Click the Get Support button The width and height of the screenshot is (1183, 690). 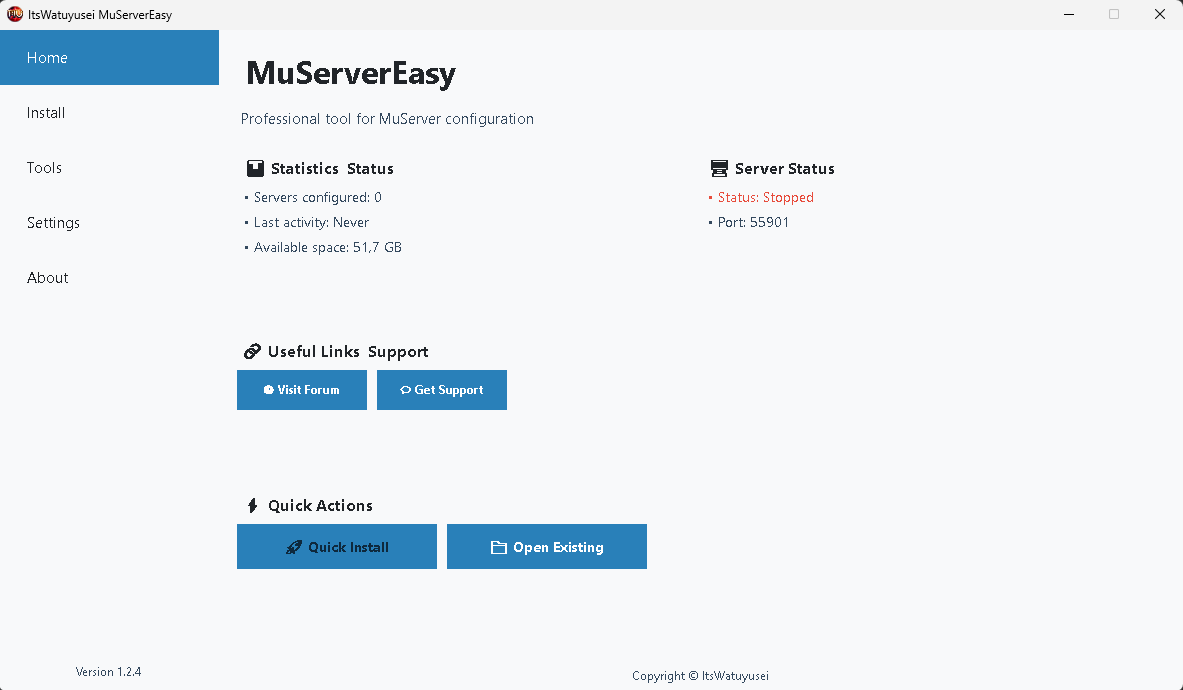(x=441, y=390)
